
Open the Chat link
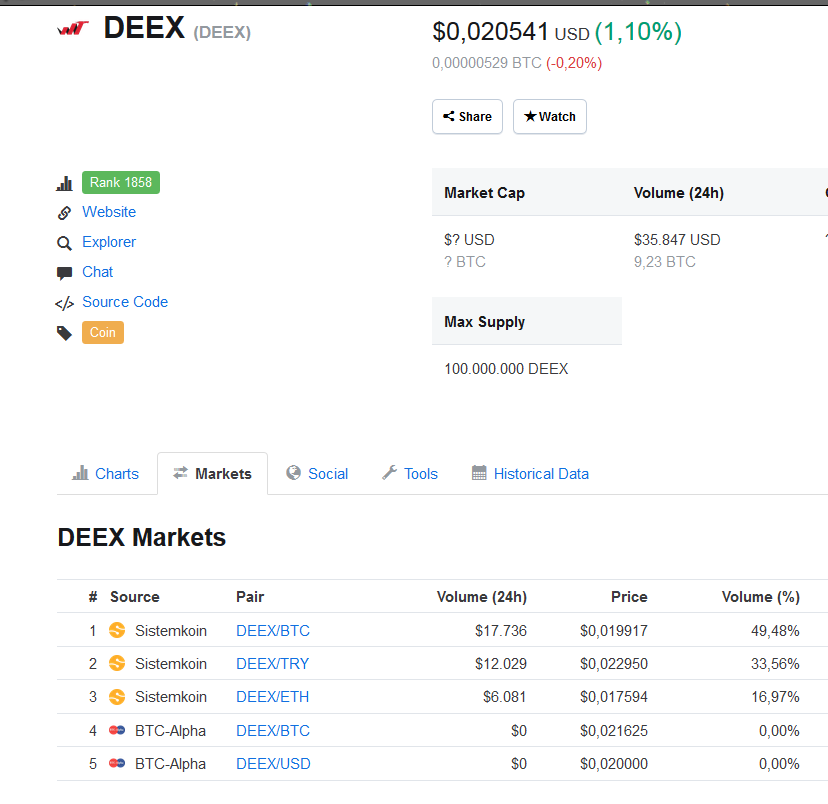pos(98,272)
